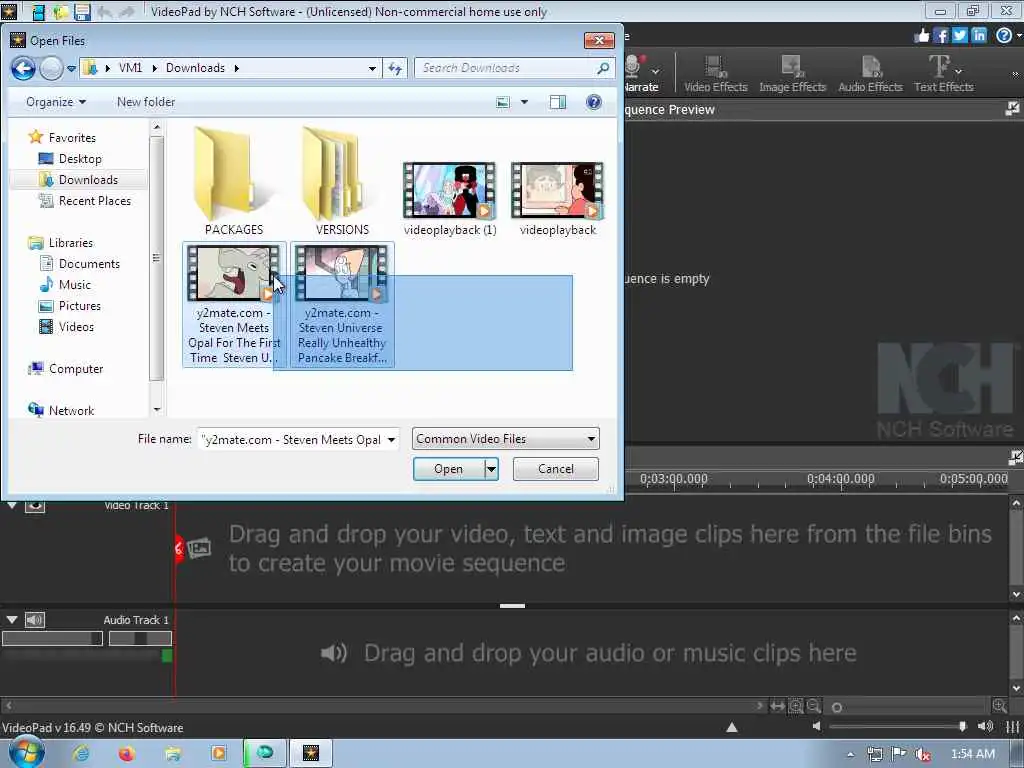
Task: Adjust Audio Track 1 volume slider
Action: pos(52,639)
